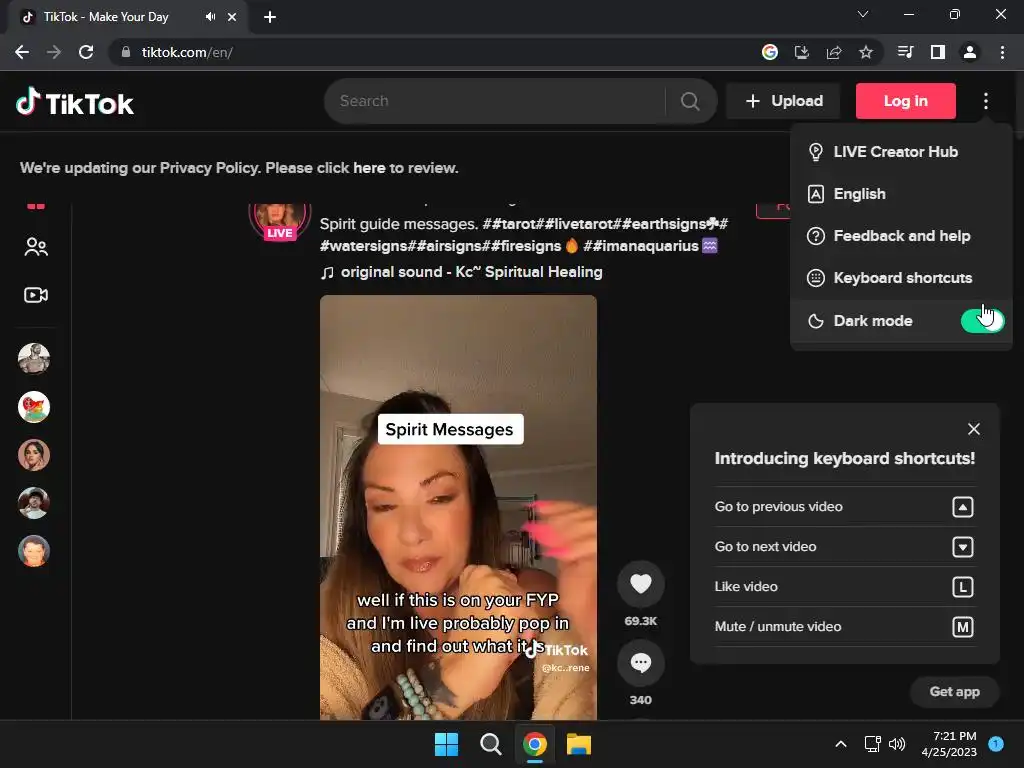1024x768 pixels.
Task: Show hidden icons in system tray
Action: (841, 744)
